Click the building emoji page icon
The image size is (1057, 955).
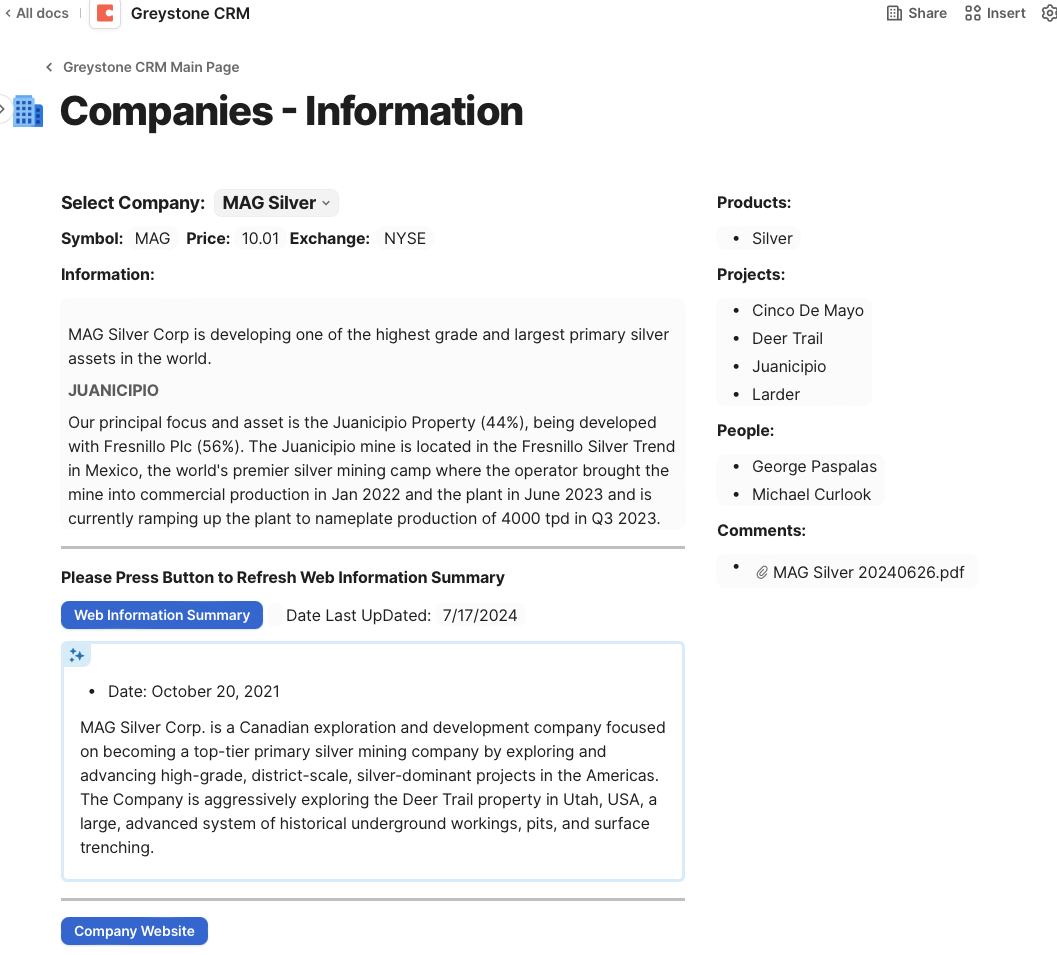tap(27, 111)
